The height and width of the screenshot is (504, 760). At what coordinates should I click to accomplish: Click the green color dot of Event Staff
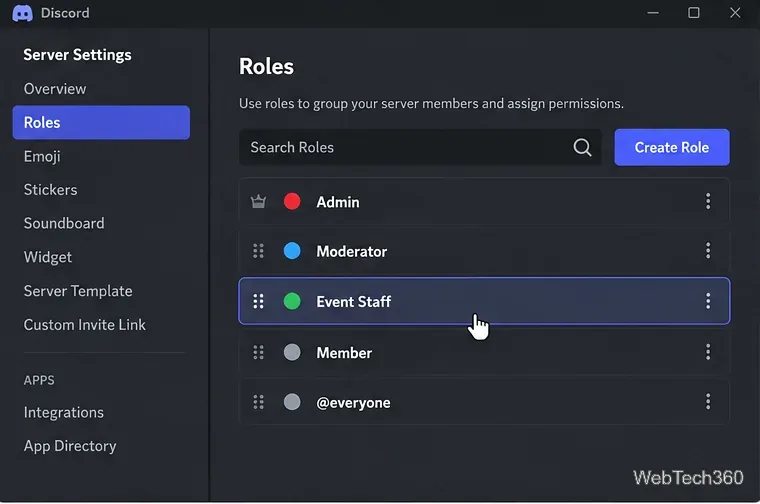(292, 301)
